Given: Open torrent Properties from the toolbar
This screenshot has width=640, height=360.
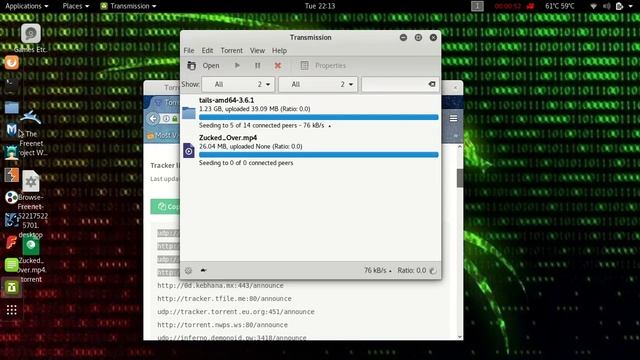Looking at the screenshot, I should (323, 65).
